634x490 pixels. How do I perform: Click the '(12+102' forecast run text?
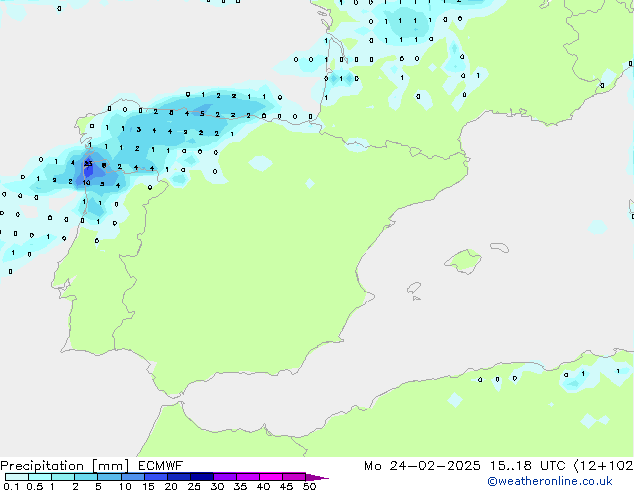(603, 466)
